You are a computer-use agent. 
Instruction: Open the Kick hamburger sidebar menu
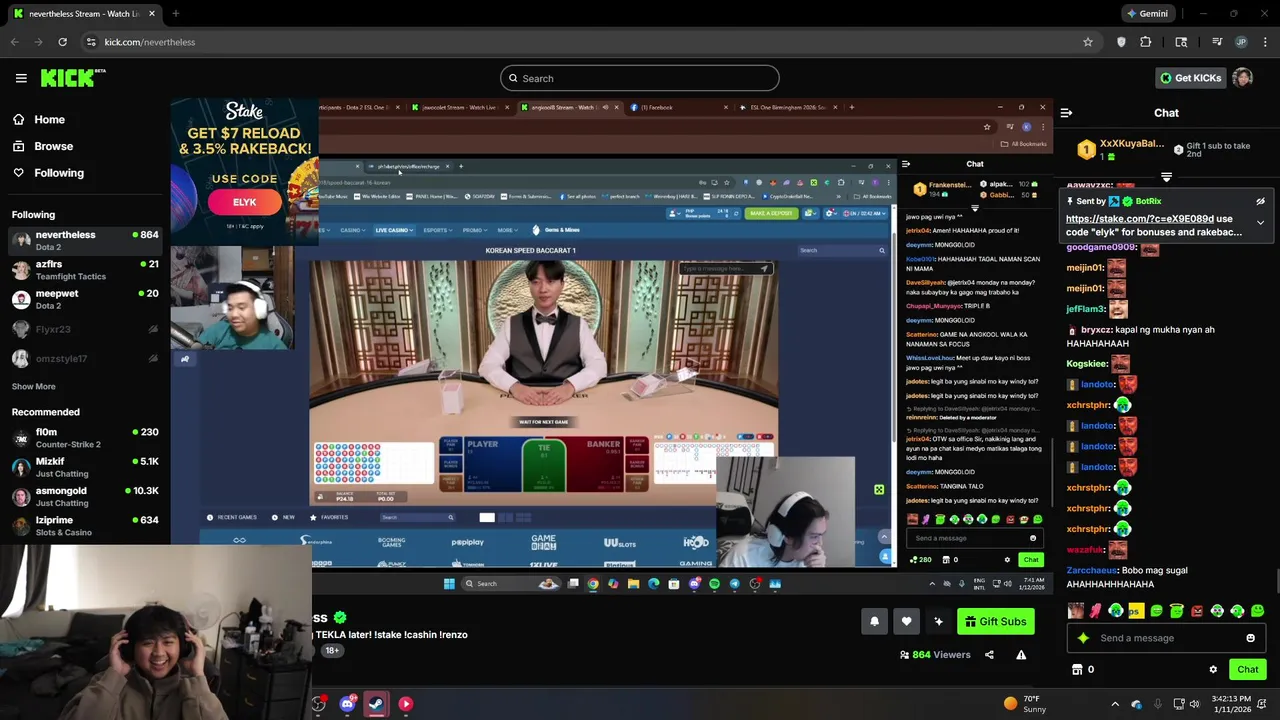(x=21, y=78)
